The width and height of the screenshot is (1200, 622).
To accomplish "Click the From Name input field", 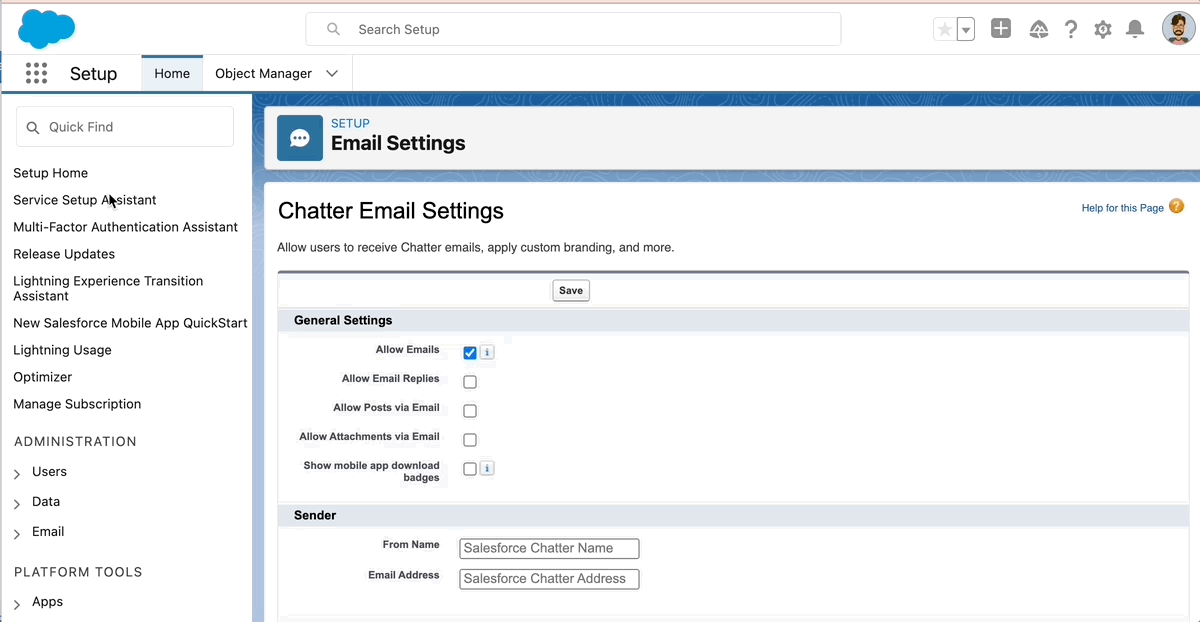I will (549, 548).
